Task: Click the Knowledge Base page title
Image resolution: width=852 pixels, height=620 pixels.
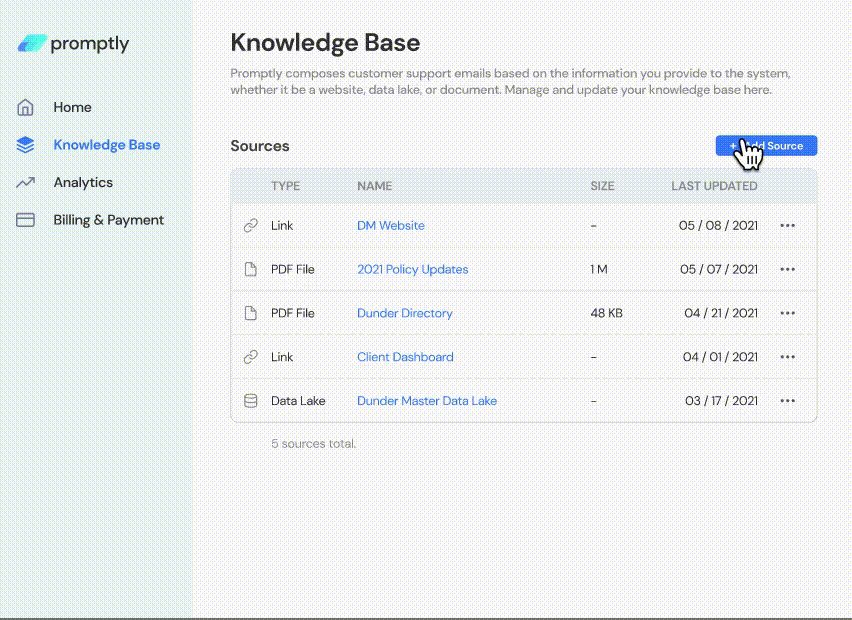Action: pyautogui.click(x=325, y=42)
